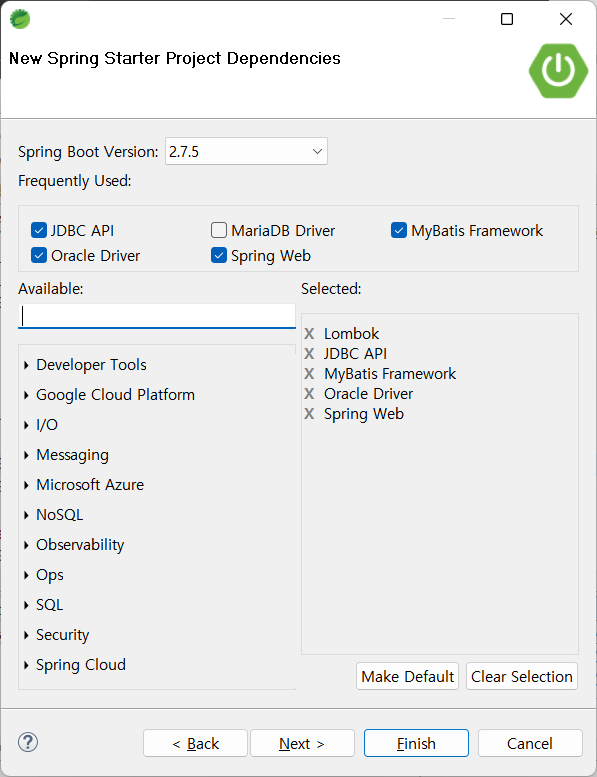Remove MyBatis Framework via its X icon

click(309, 373)
